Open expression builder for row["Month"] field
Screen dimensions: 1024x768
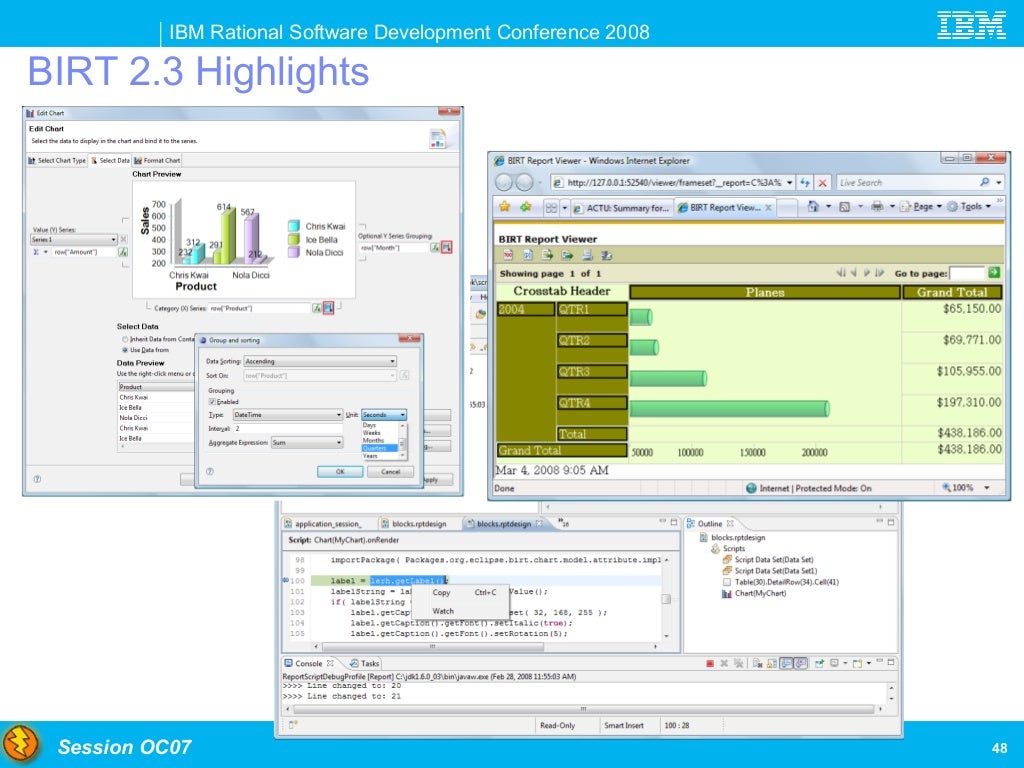tap(435, 248)
